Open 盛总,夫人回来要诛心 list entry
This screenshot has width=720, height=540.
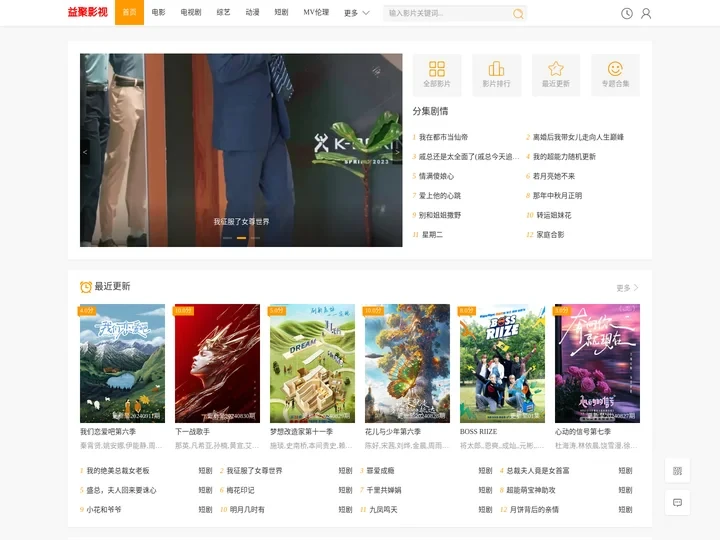pyautogui.click(x=121, y=490)
